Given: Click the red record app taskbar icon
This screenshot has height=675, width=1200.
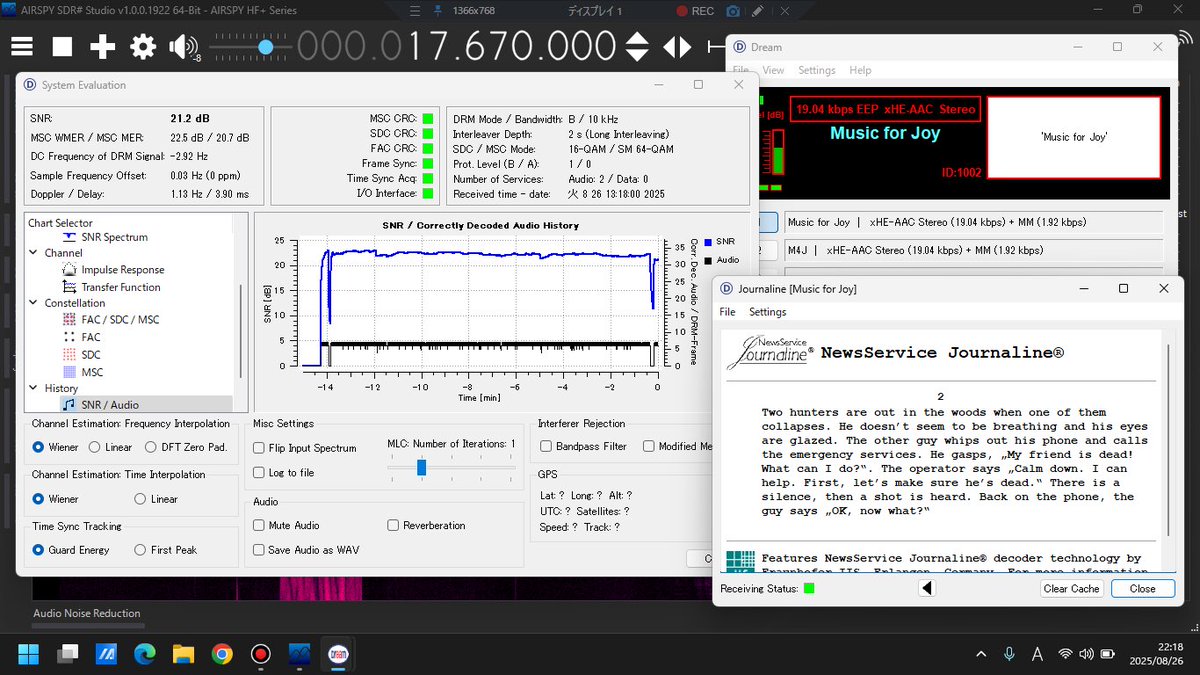Looking at the screenshot, I should point(261,654).
